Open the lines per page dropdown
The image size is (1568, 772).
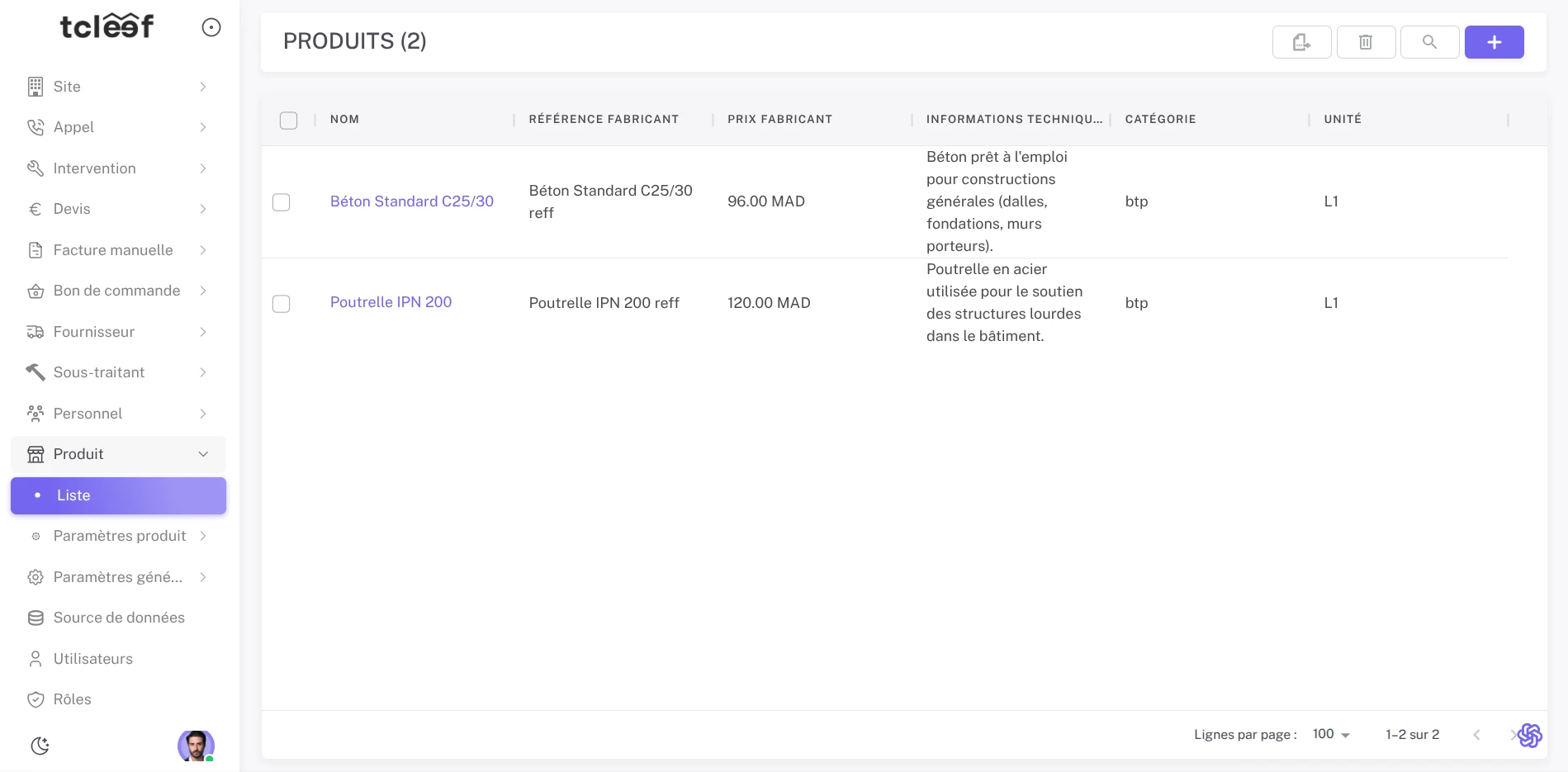1330,734
